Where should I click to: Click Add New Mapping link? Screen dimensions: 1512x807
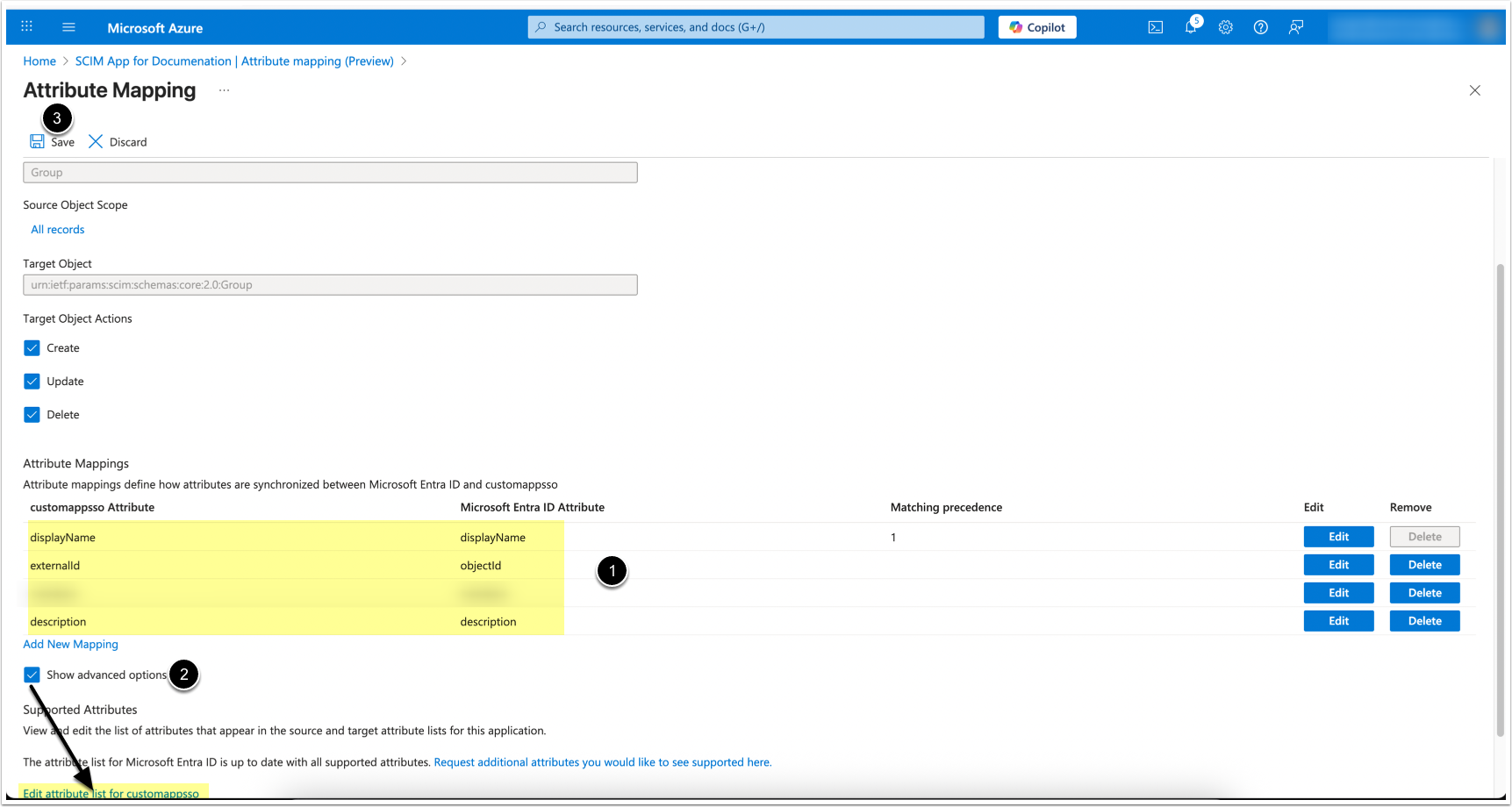pyautogui.click(x=70, y=645)
